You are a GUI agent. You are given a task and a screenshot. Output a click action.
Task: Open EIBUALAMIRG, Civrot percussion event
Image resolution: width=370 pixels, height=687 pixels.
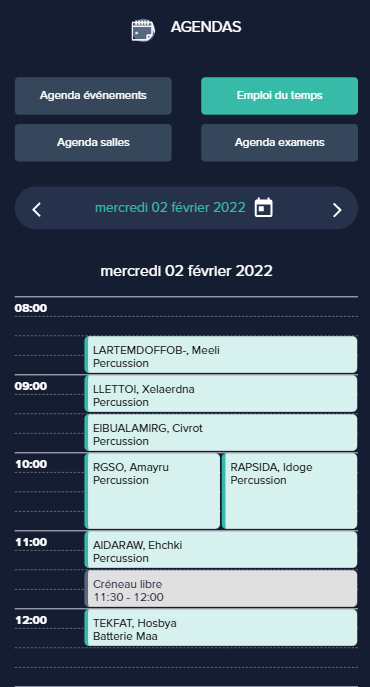pyautogui.click(x=221, y=432)
